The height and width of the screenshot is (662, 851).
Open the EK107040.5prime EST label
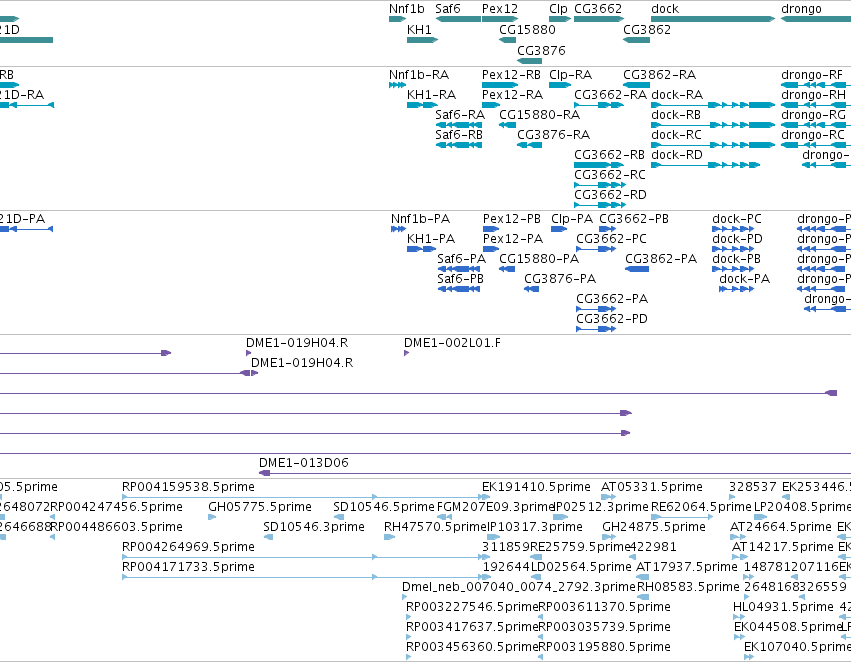coord(797,647)
